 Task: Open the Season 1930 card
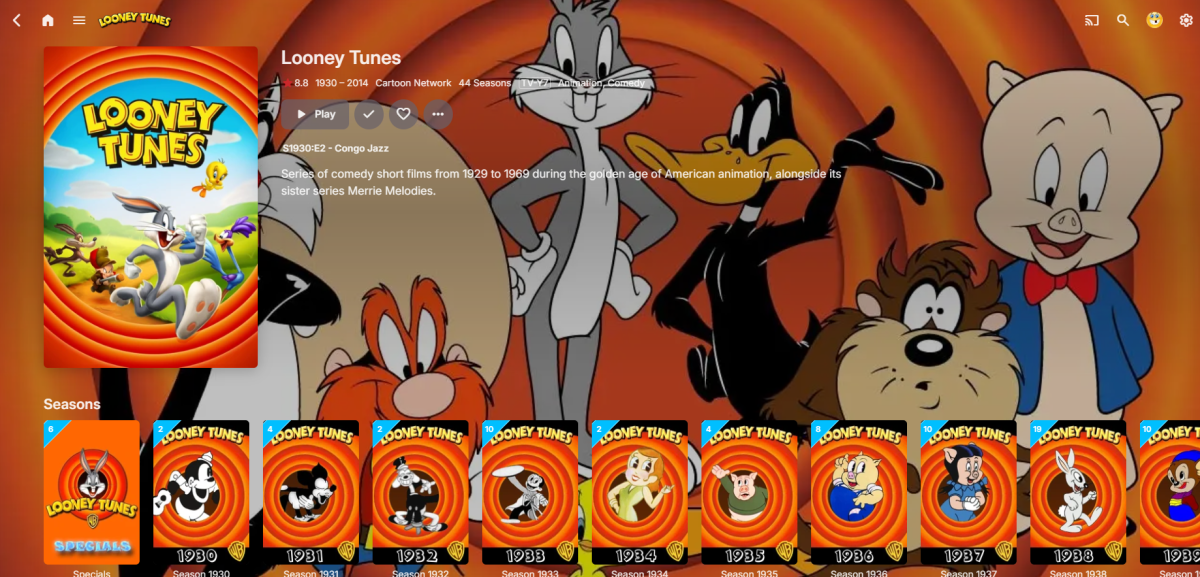(x=201, y=492)
